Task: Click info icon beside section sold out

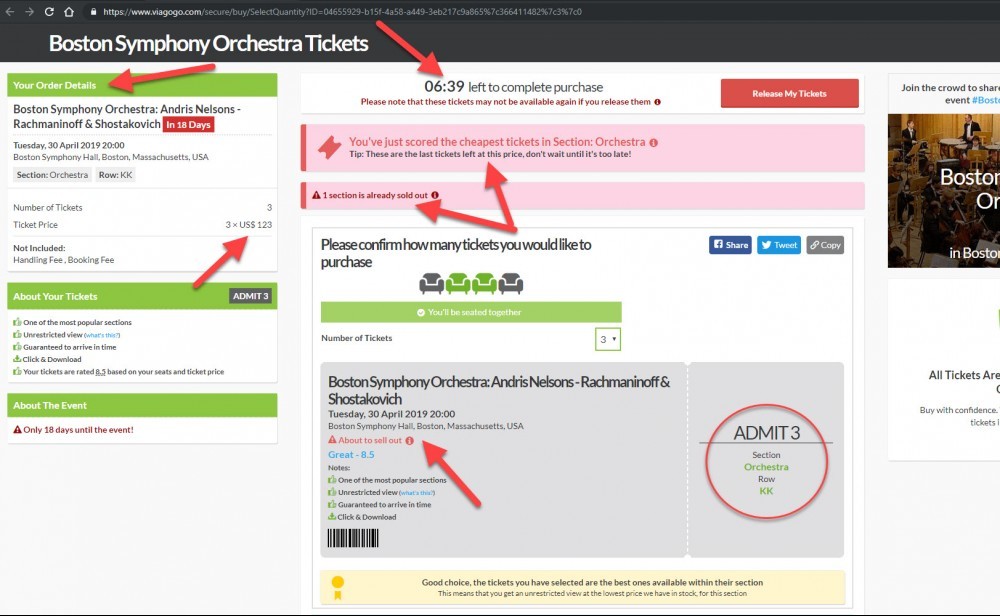Action: tap(435, 195)
